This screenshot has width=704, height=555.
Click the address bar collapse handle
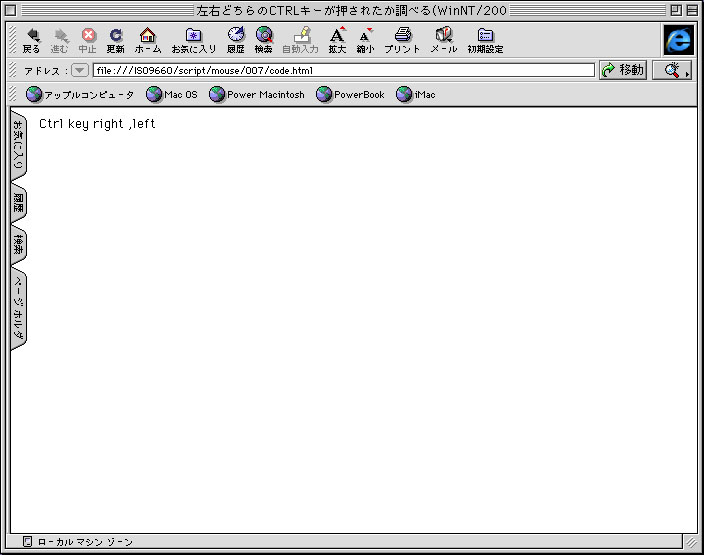13,70
